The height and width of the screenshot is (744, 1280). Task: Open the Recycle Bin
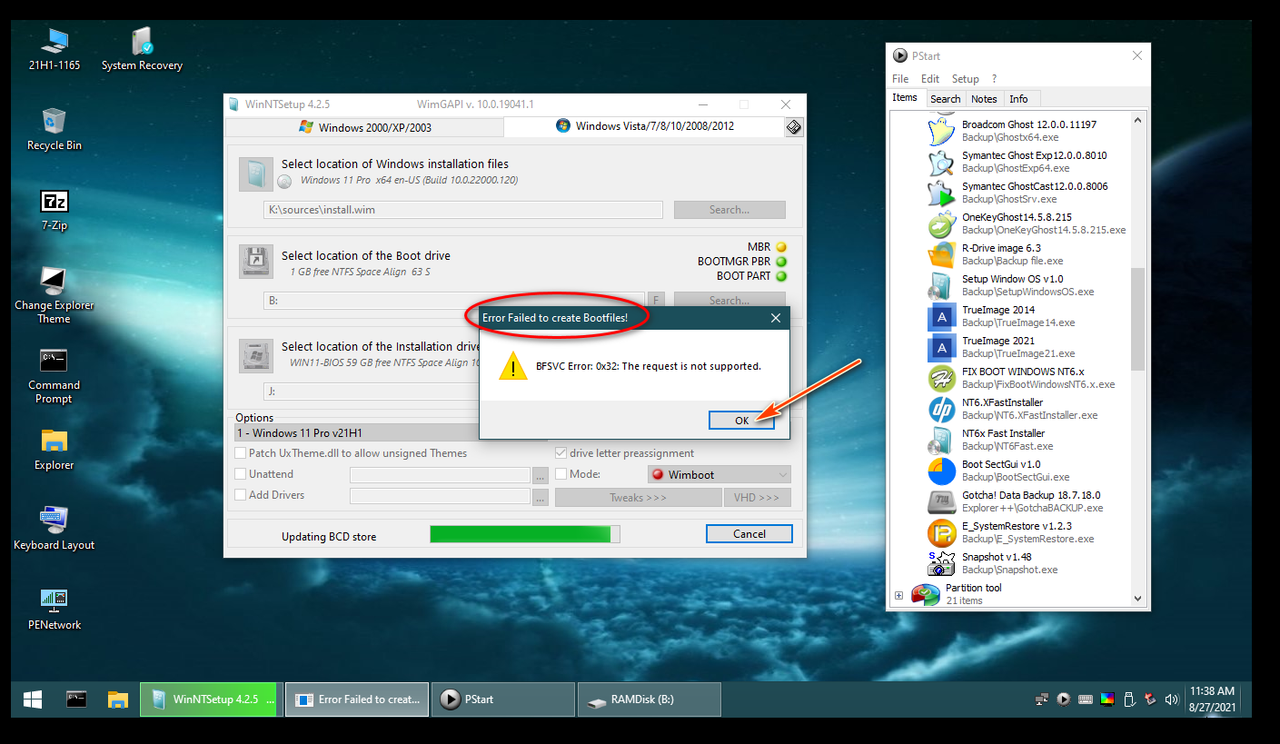click(54, 129)
